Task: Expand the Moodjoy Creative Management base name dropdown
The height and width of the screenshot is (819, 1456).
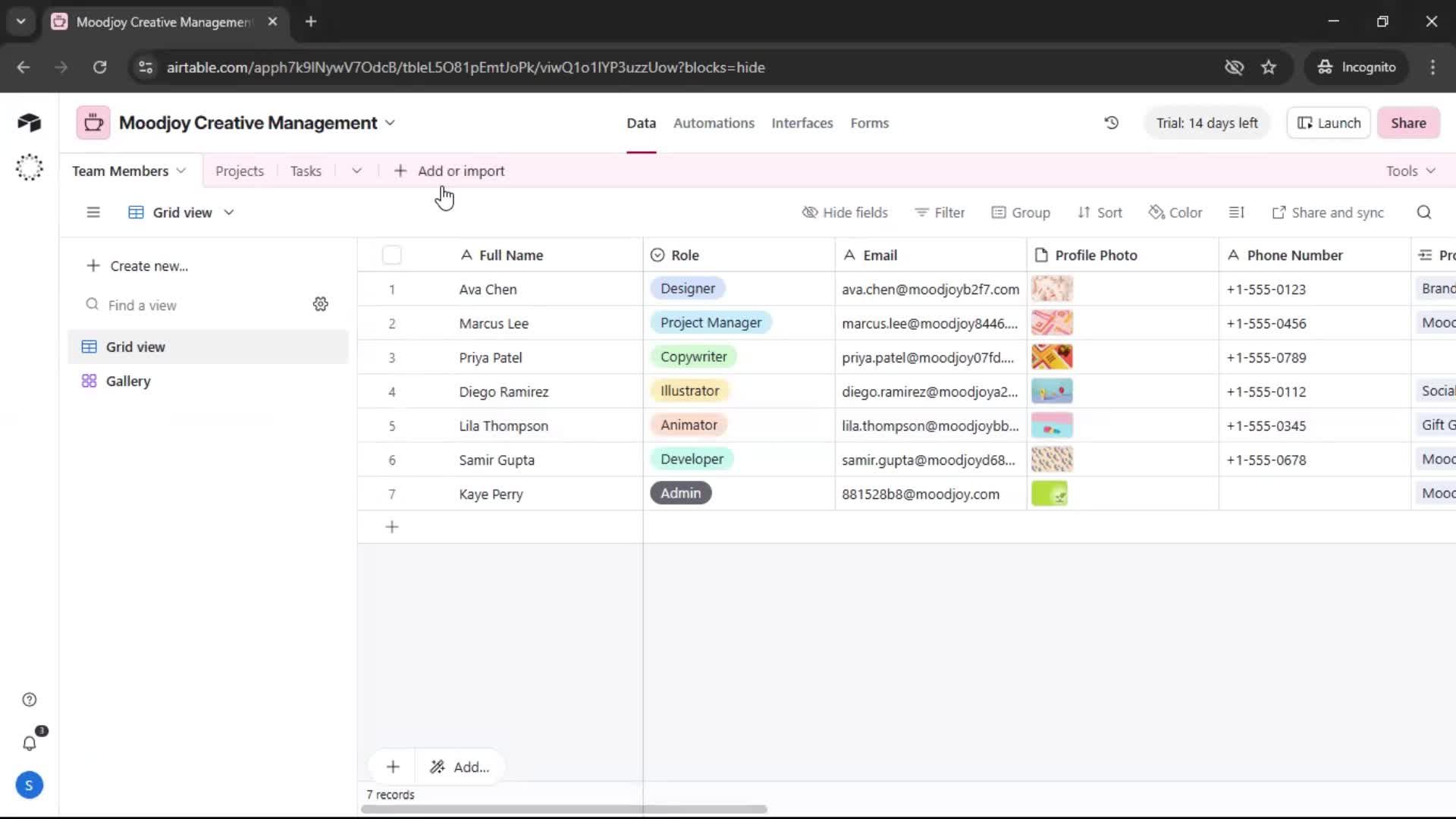Action: tap(390, 123)
